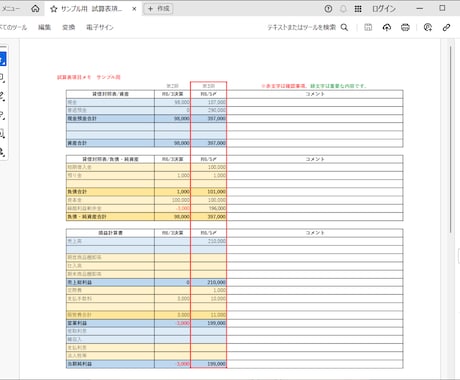Click the + 作成 button
This screenshot has height=380, width=460.
click(159, 9)
